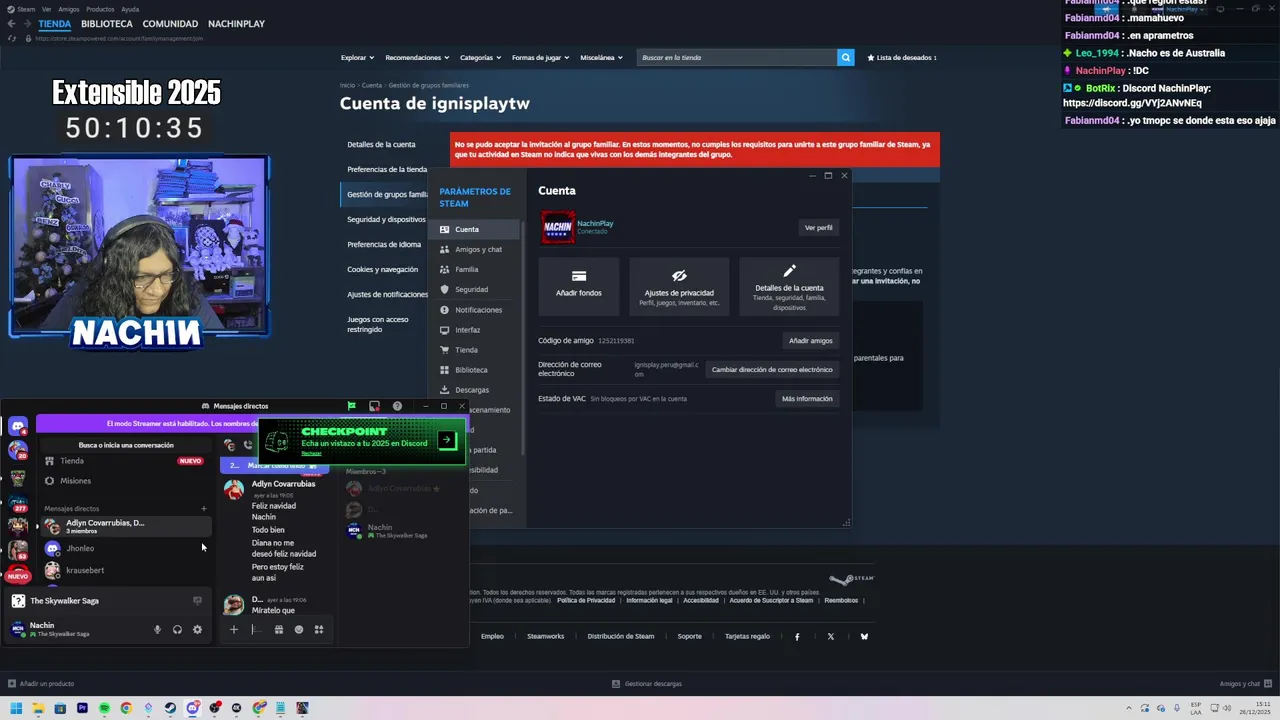Open Miscelánea dropdown menu
Viewport: 1280px width, 720px height.
tap(601, 57)
